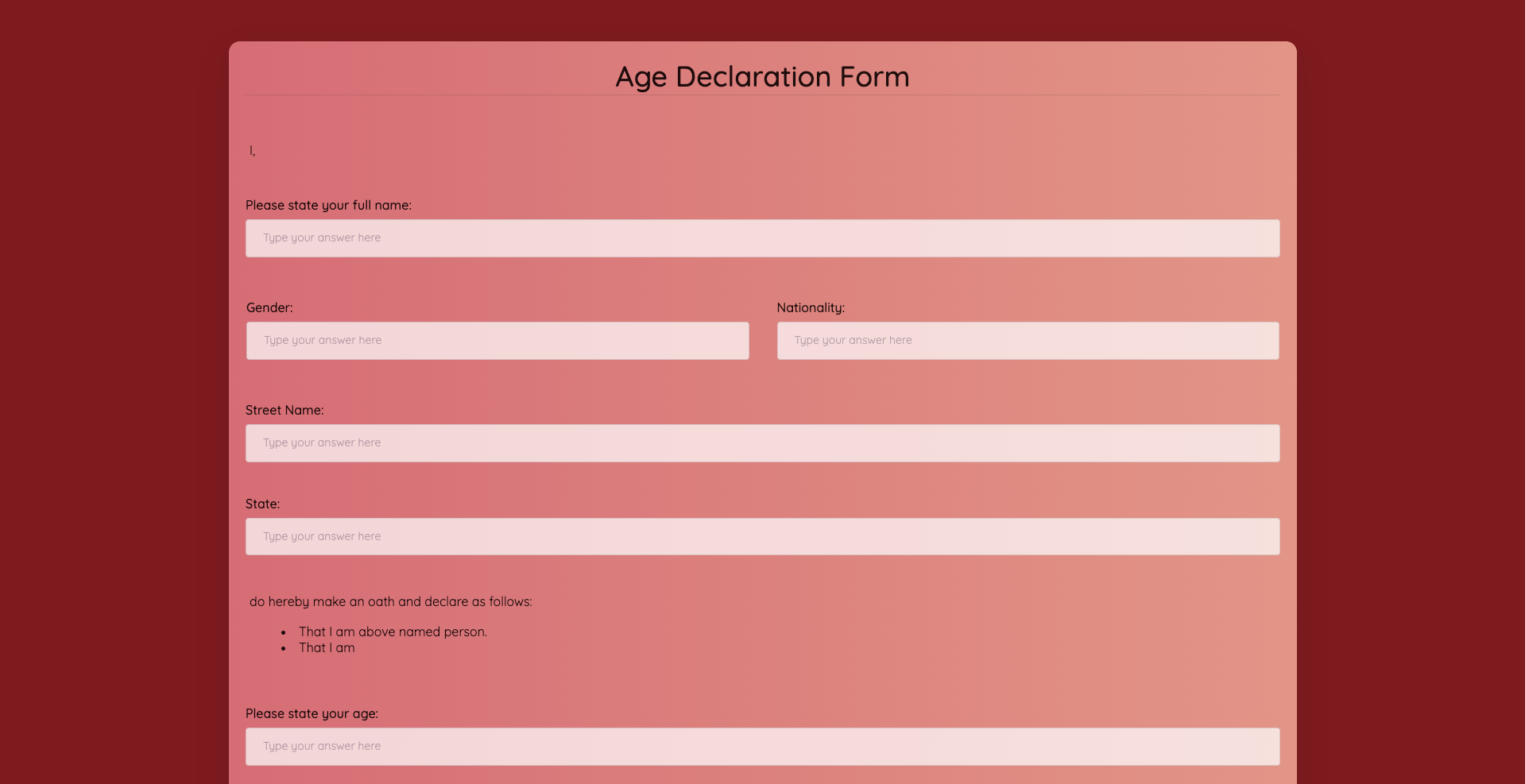1525x784 pixels.
Task: Select the Street Name label
Action: pyautogui.click(x=284, y=410)
